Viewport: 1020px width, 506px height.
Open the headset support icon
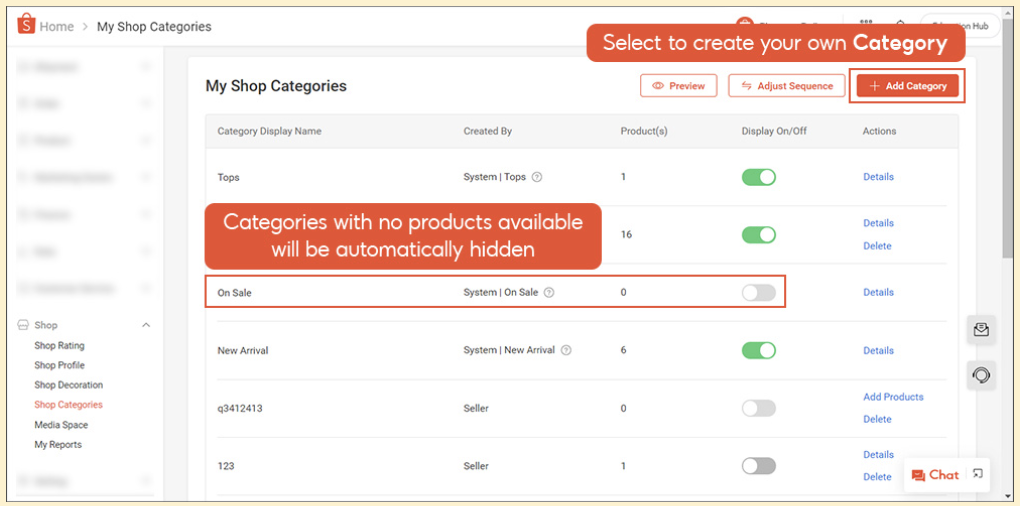click(981, 375)
